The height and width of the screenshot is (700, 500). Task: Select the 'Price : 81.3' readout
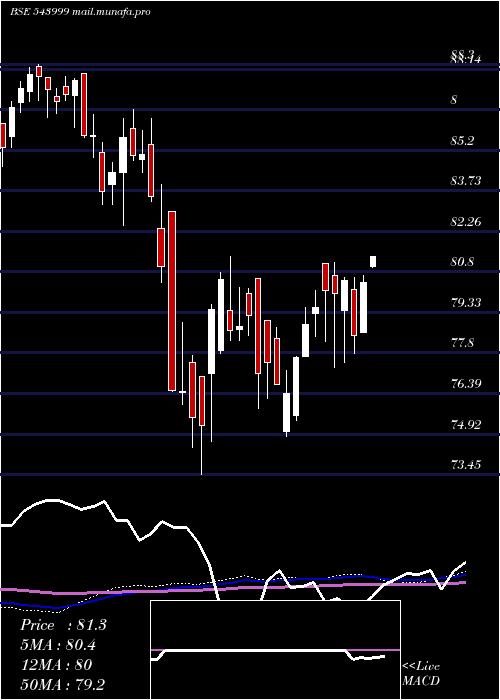63,625
